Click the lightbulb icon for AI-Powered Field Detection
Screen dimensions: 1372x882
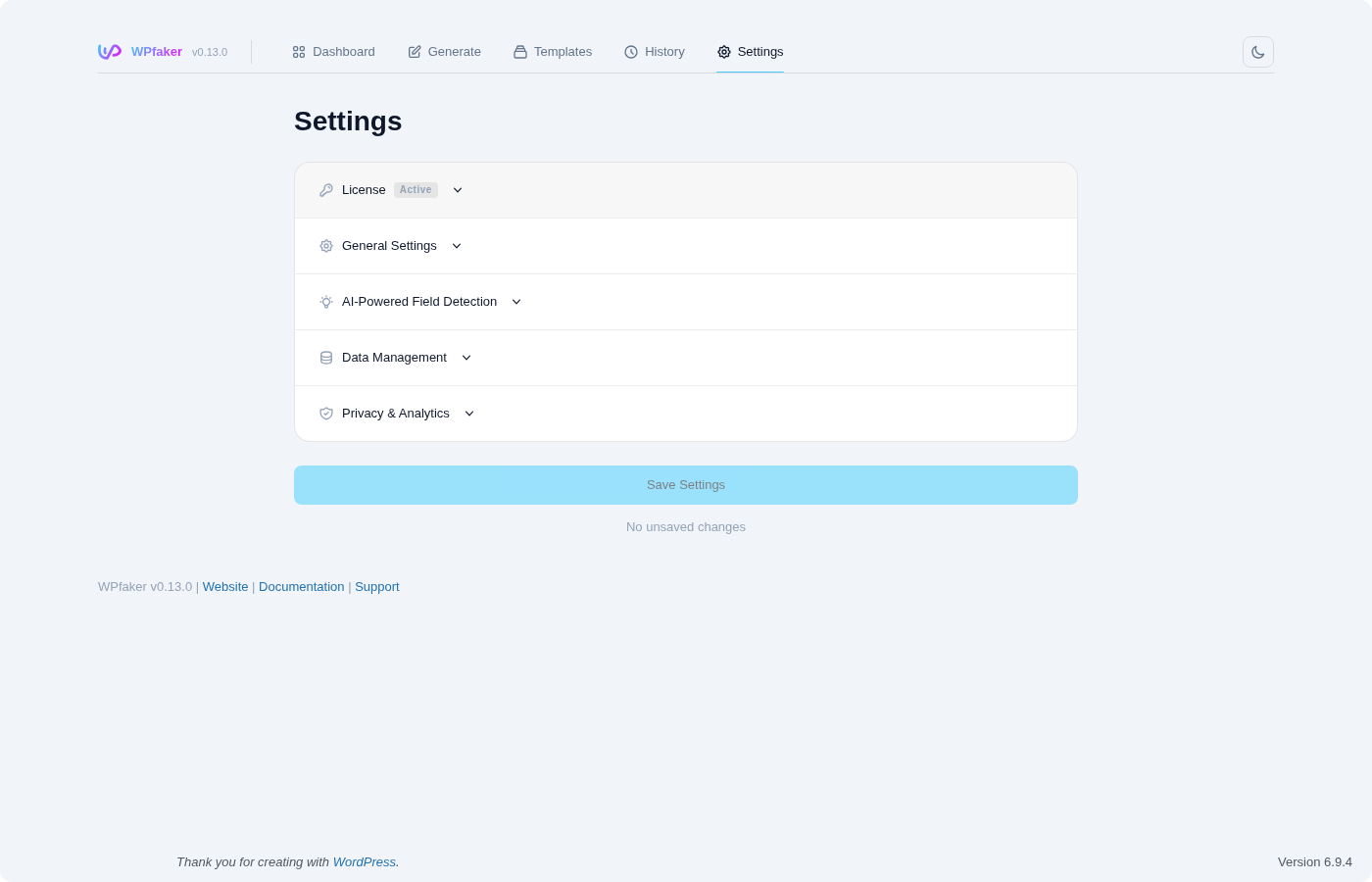326,302
